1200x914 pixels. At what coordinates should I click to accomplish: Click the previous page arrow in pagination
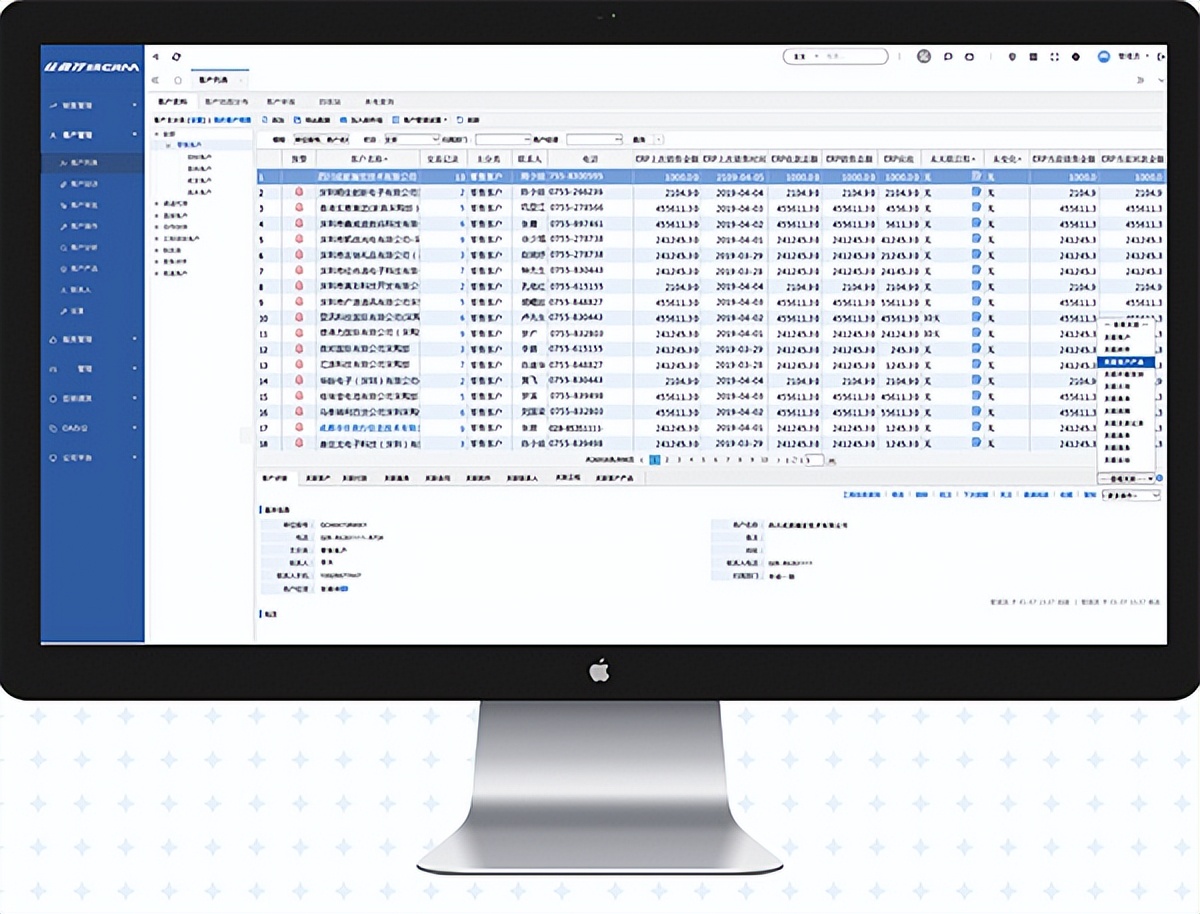(x=642, y=460)
